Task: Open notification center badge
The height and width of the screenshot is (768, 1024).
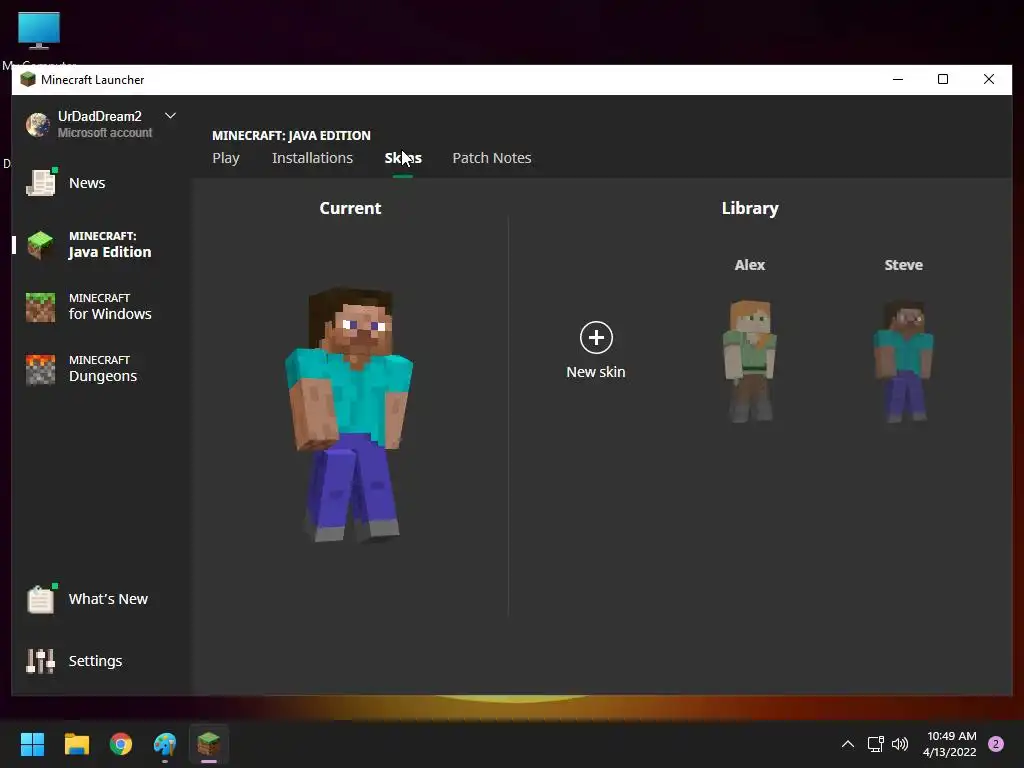Action: 996,744
